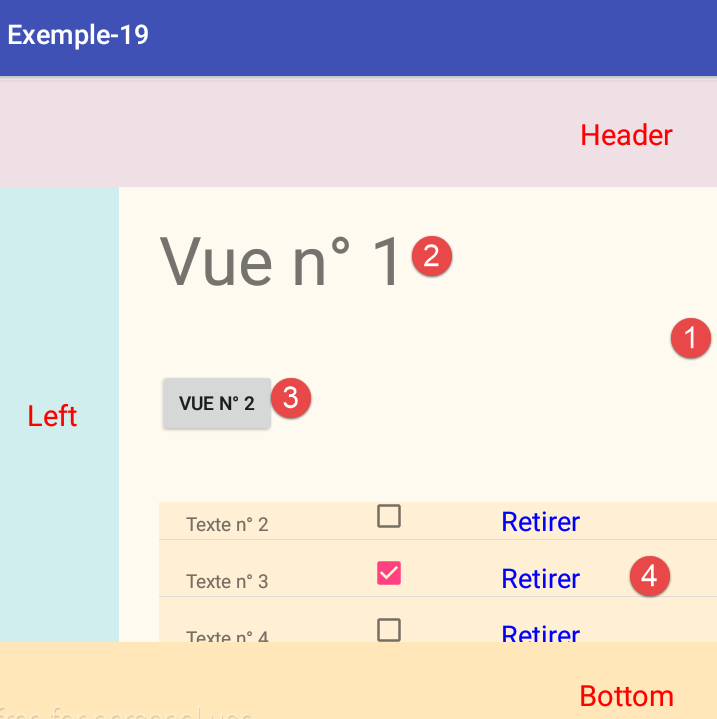Remove Texte n° 4 using its Retirer link
Viewport: 717px width, 719px height.
click(540, 633)
